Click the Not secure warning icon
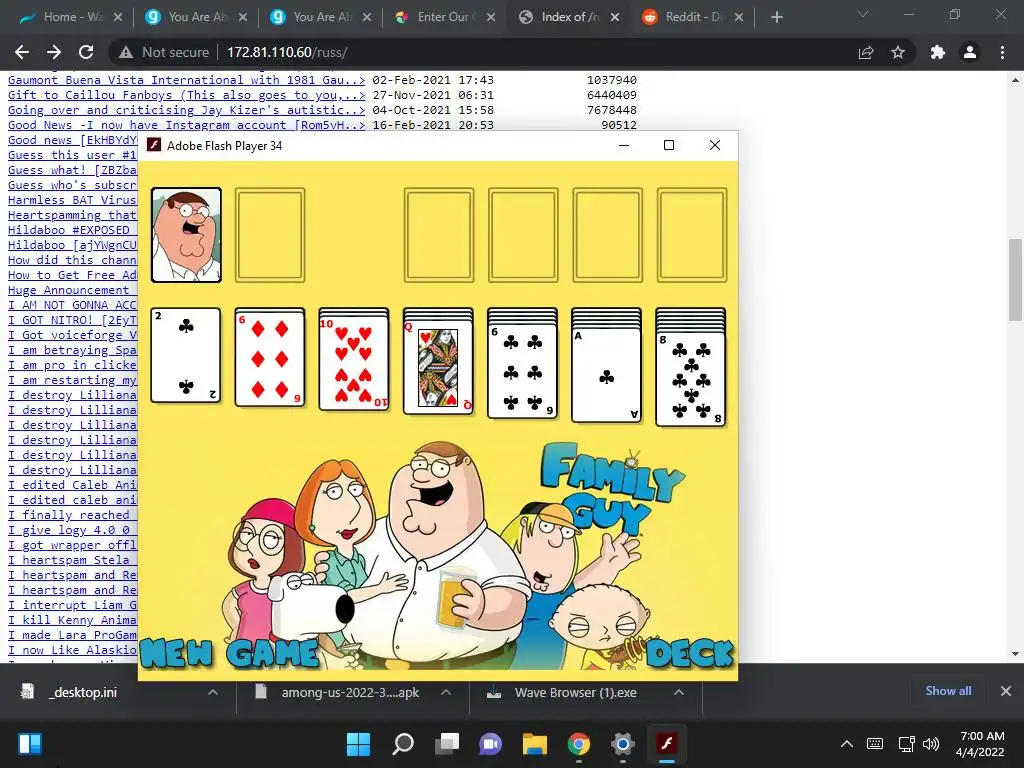The image size is (1024, 768). [126, 52]
